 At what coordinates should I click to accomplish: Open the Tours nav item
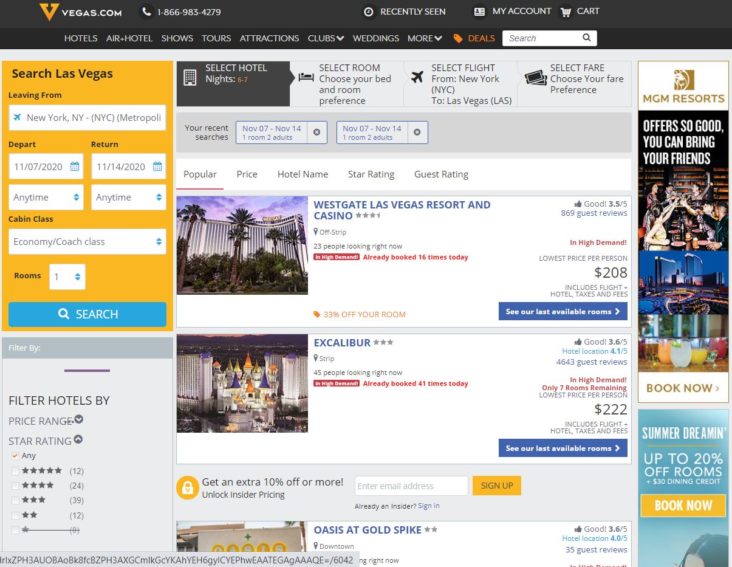(216, 38)
